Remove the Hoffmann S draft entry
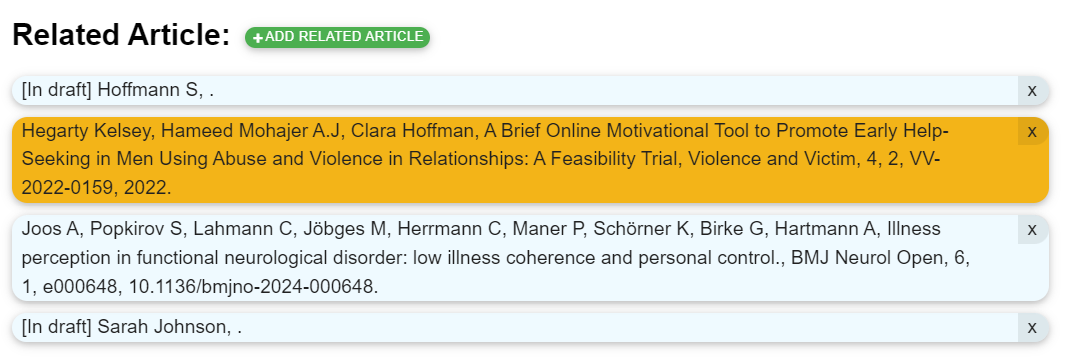The width and height of the screenshot is (1071, 361). pyautogui.click(x=1032, y=91)
